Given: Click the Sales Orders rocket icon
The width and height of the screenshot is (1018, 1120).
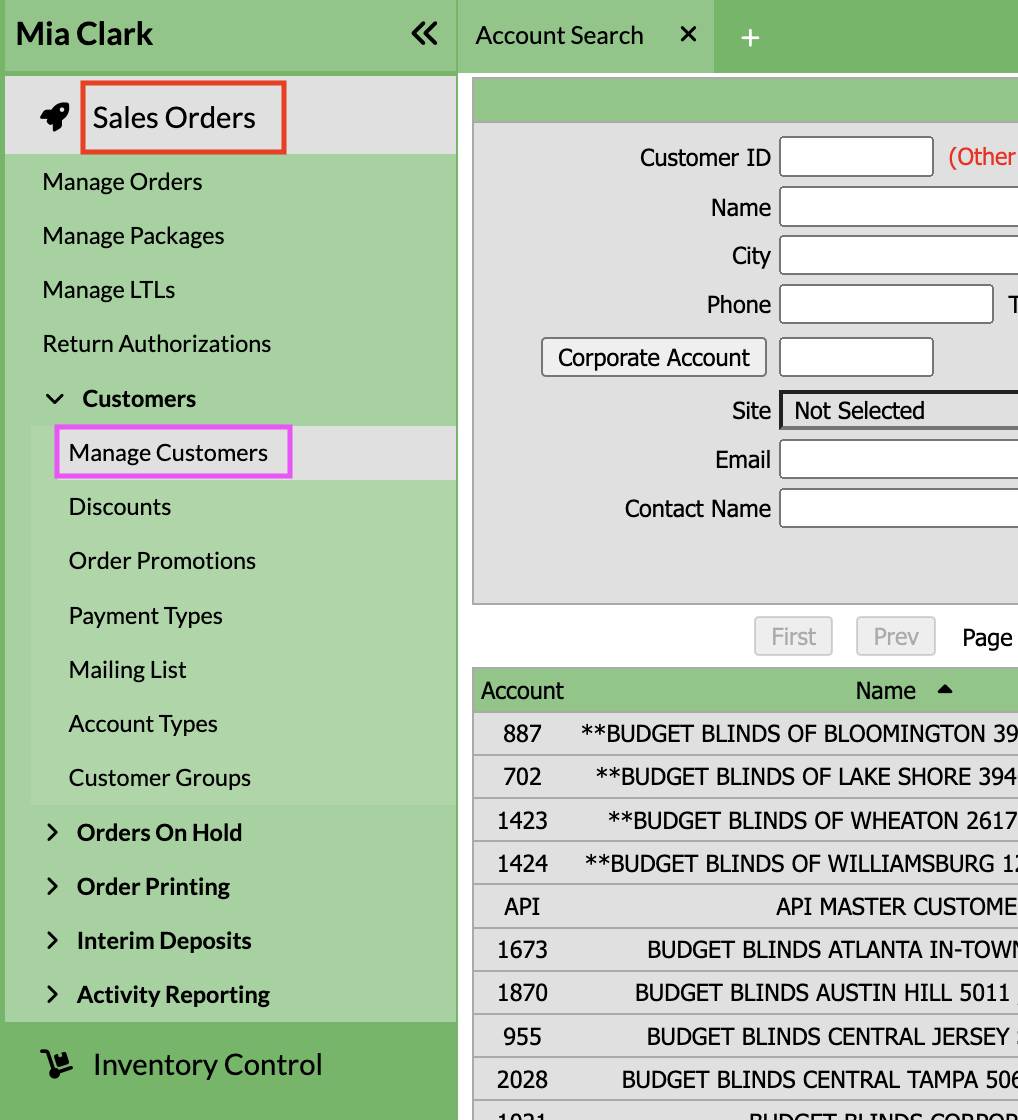Looking at the screenshot, I should coord(55,116).
